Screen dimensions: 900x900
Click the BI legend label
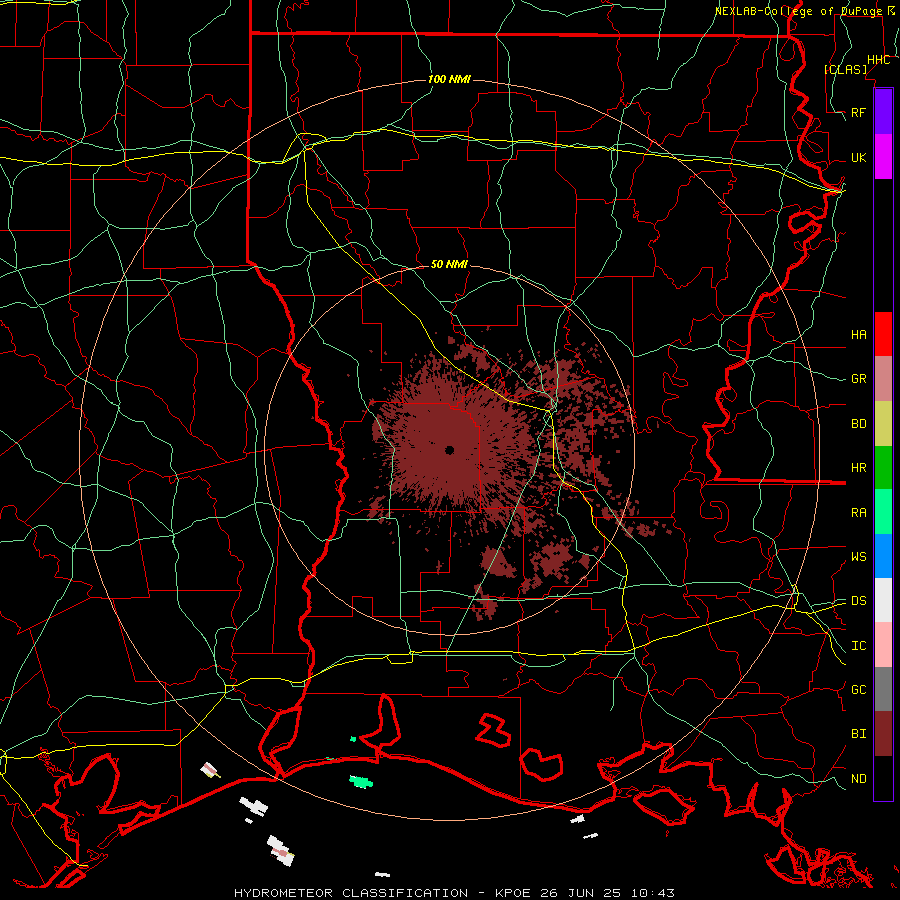click(859, 734)
